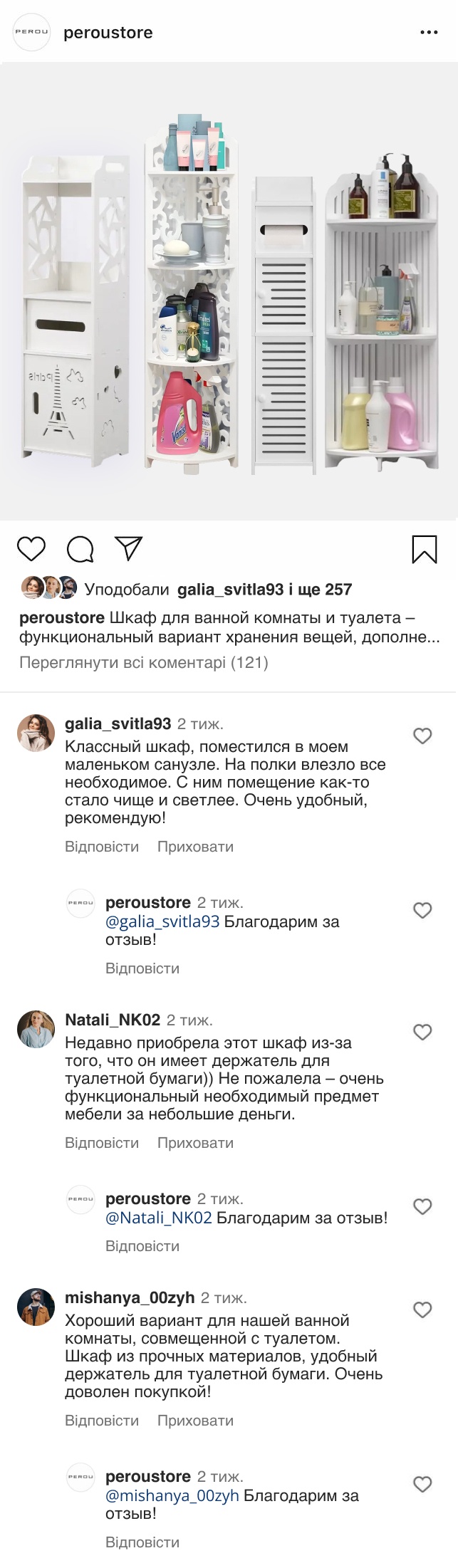This screenshot has width=458, height=1568.
Task: Open peroustore username in the header
Action: (x=108, y=33)
